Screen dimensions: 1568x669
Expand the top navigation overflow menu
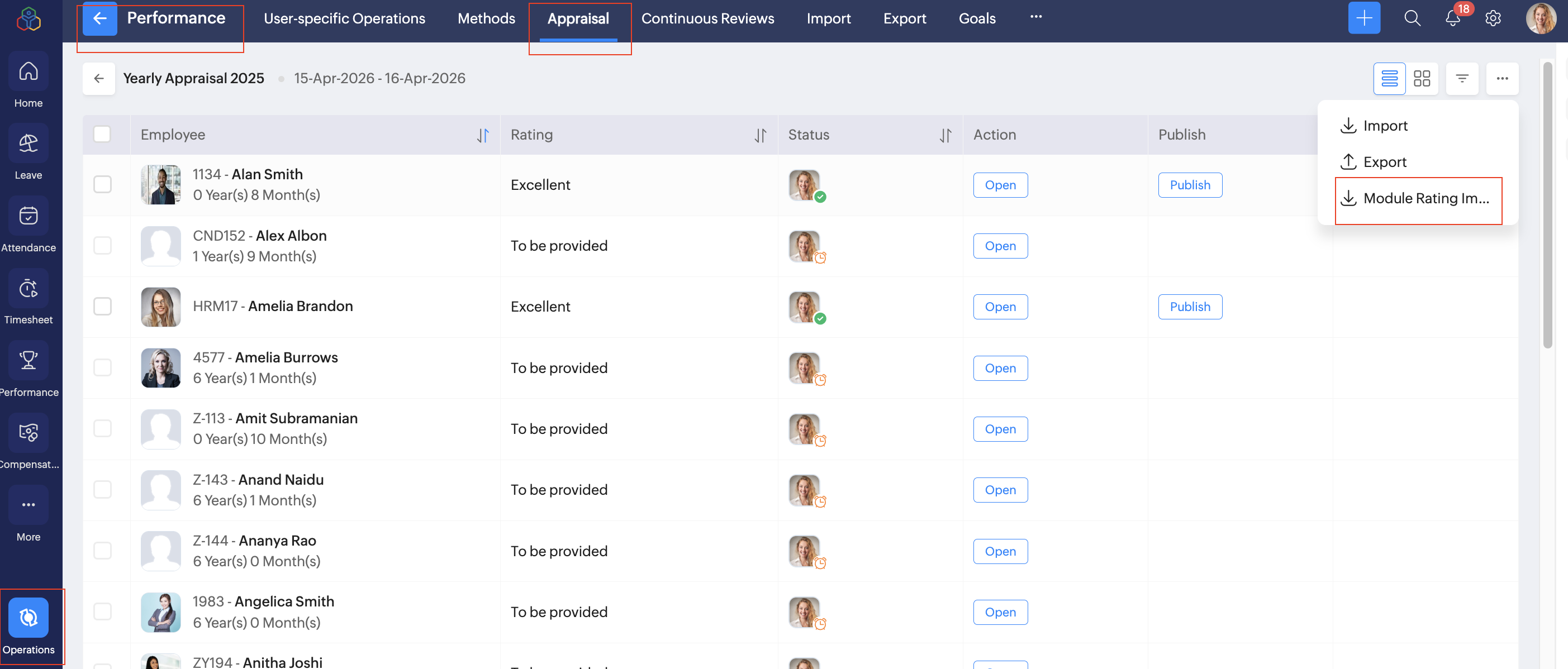1036,17
